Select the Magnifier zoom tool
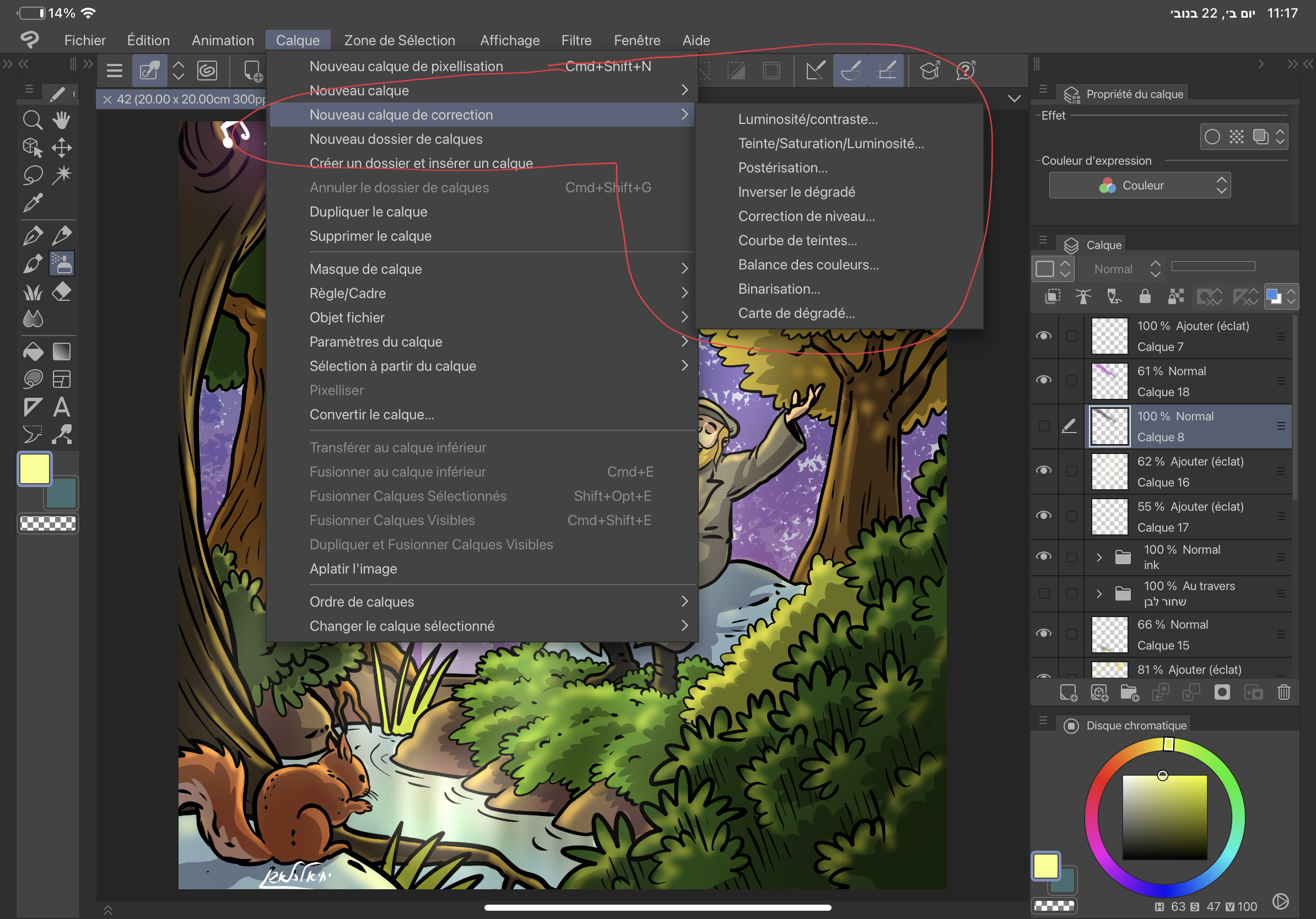Viewport: 1316px width, 919px height. coord(32,120)
